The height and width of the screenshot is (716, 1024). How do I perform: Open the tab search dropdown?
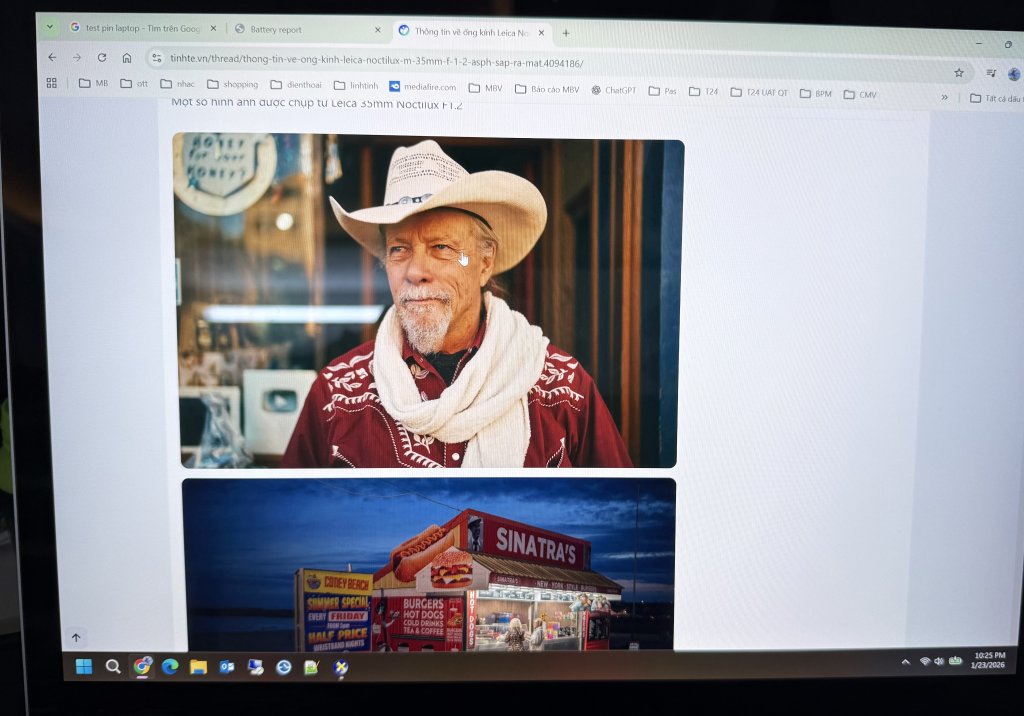51,27
